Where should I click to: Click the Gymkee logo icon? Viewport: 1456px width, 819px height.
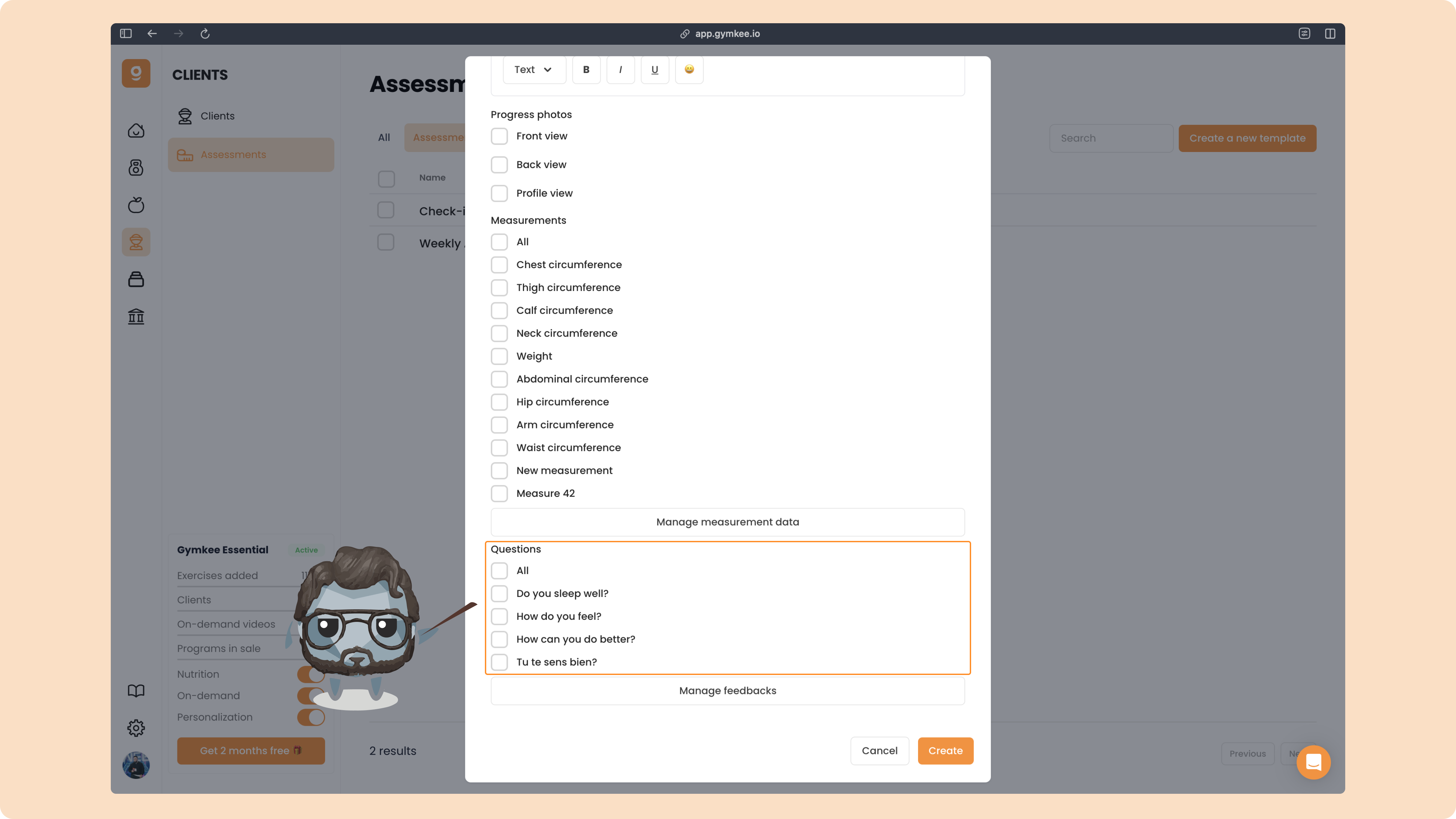point(136,74)
